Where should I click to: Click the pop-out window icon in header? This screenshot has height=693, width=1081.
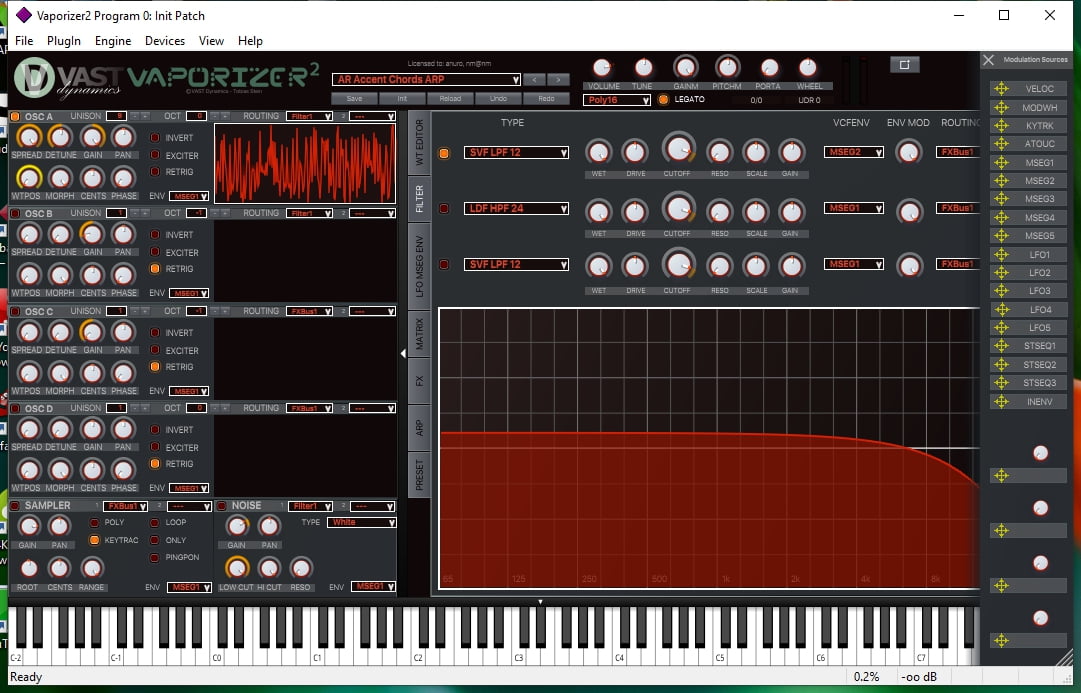905,64
